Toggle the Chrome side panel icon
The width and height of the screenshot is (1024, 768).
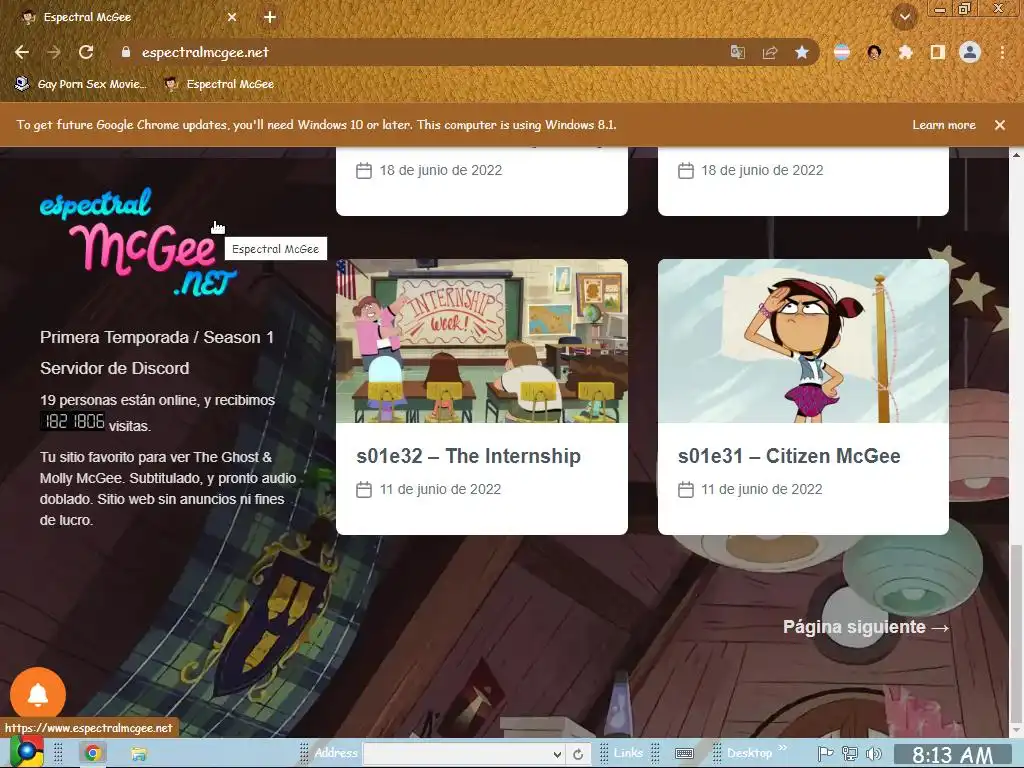pyautogui.click(x=937, y=52)
